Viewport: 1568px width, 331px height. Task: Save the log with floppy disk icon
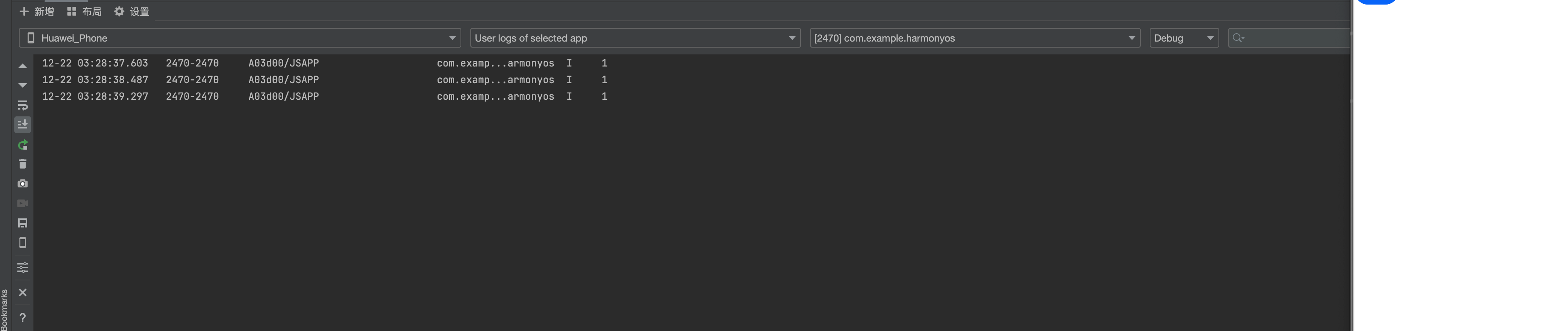pos(23,223)
